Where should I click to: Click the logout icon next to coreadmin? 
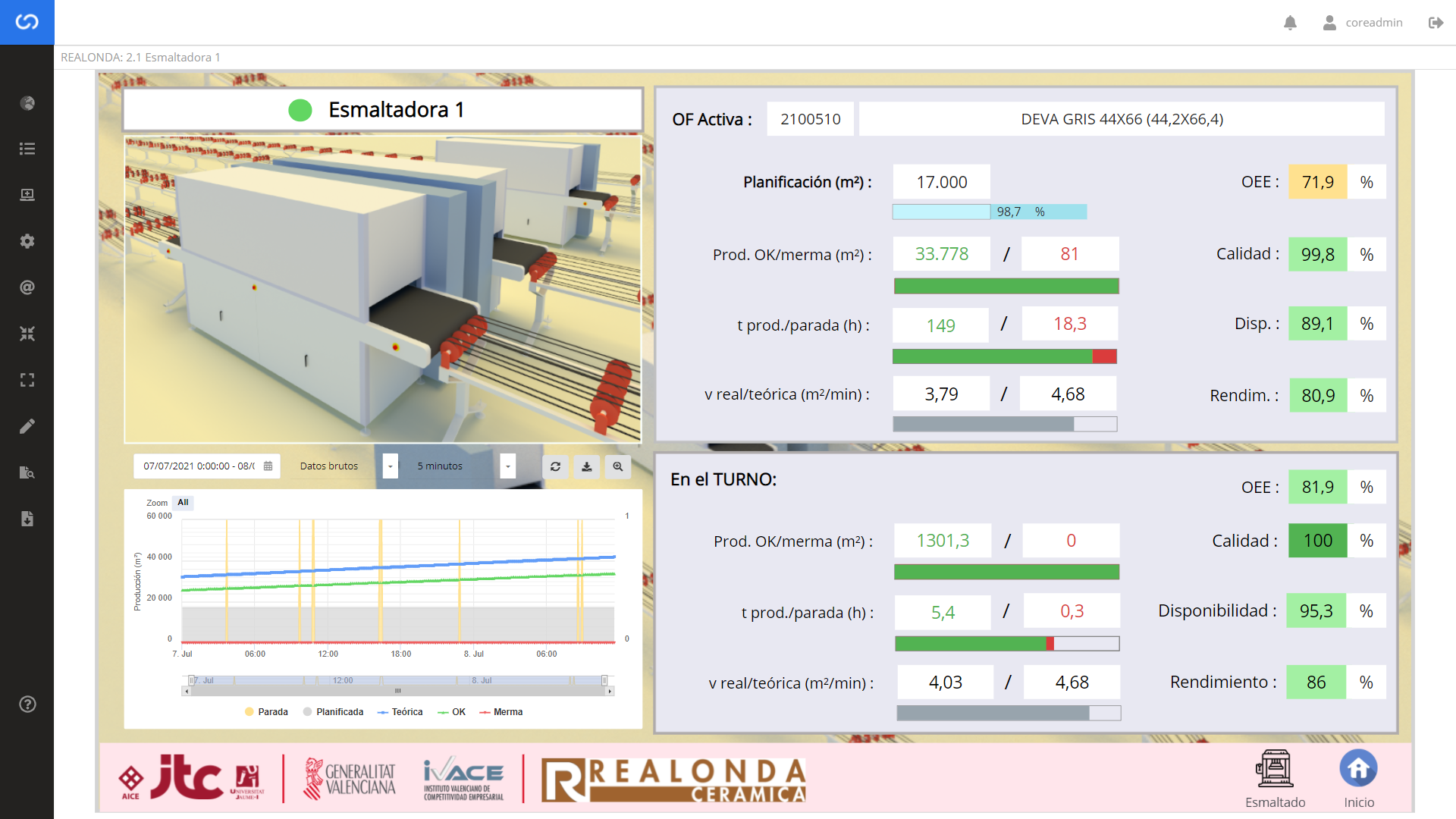tap(1436, 23)
